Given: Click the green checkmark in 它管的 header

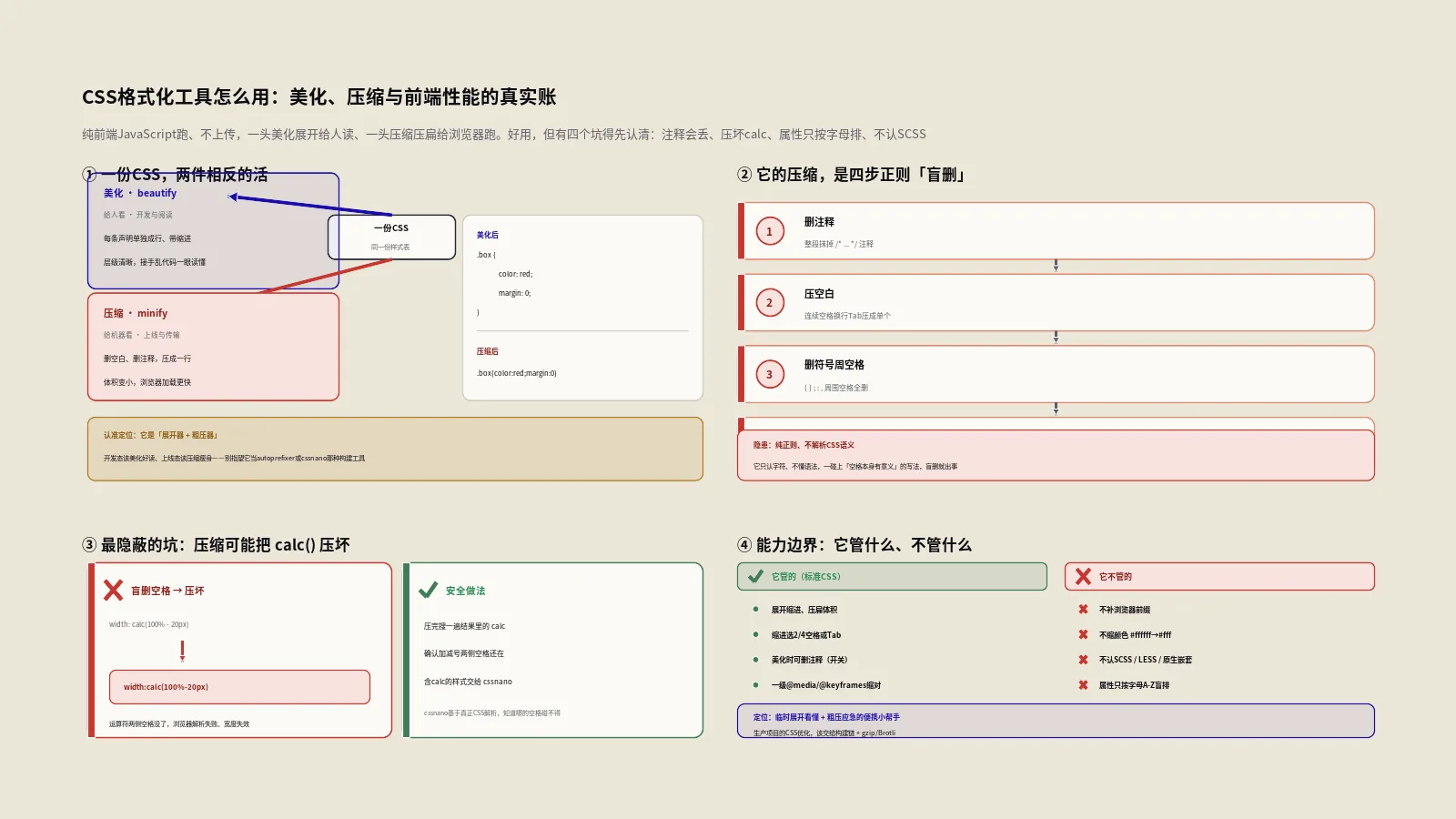Looking at the screenshot, I should (755, 576).
